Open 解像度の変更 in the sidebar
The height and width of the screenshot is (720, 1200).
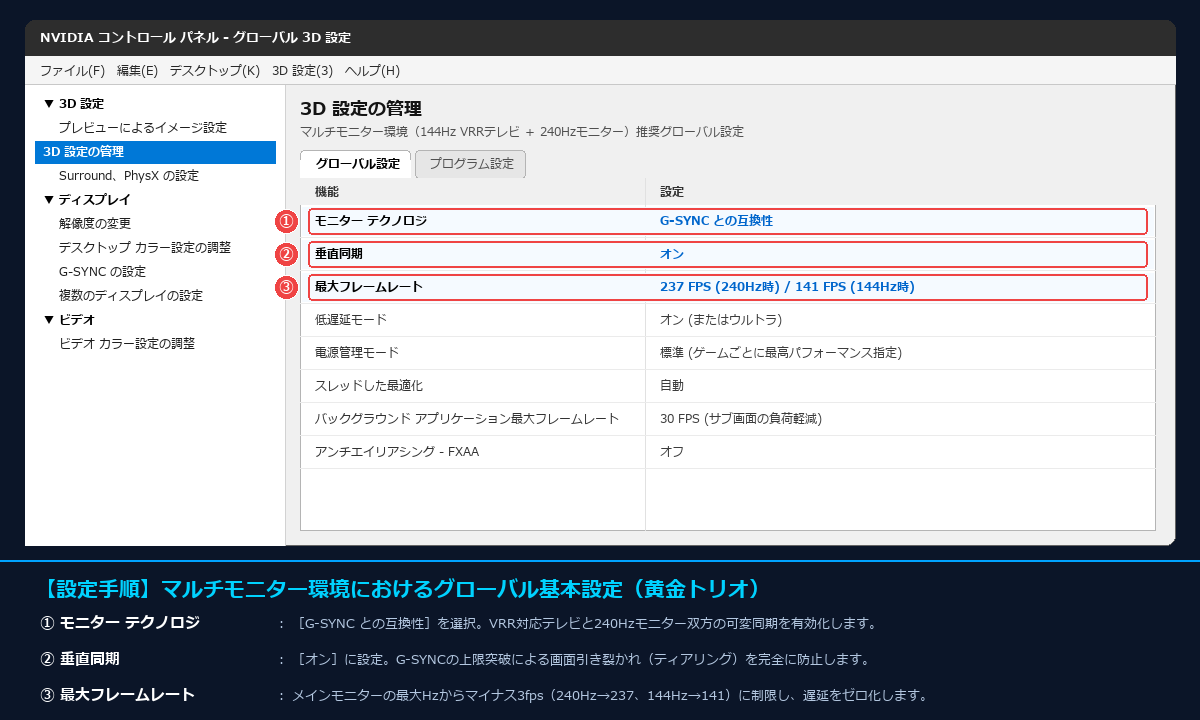95,224
